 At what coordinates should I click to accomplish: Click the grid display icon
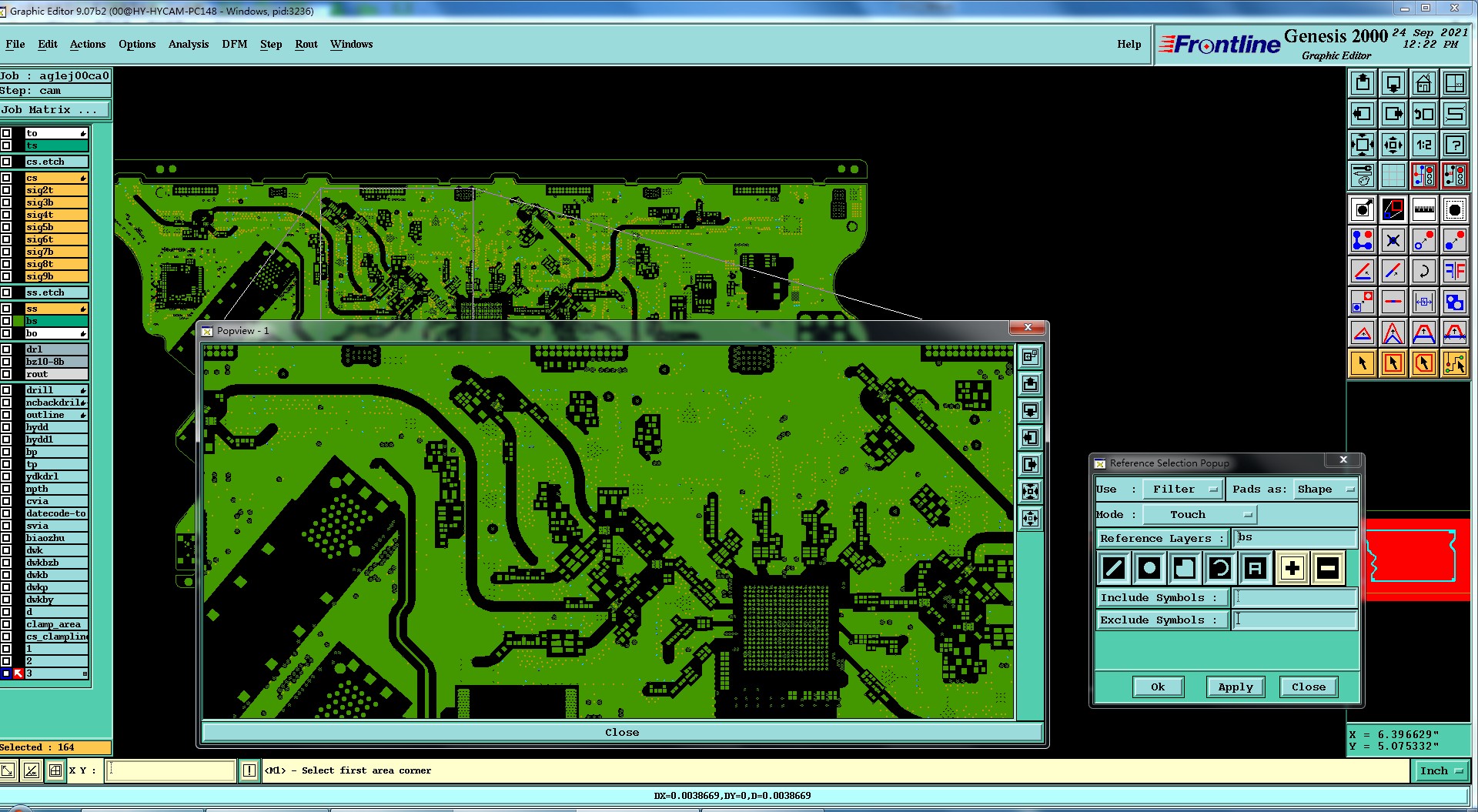pyautogui.click(x=1393, y=175)
